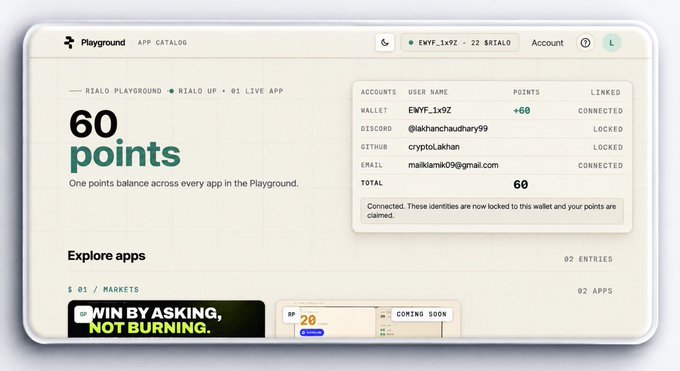This screenshot has height=371, width=680.
Task: Click the wallet pill EWYF_1x9Z - 22 $RIALO
Action: (460, 43)
